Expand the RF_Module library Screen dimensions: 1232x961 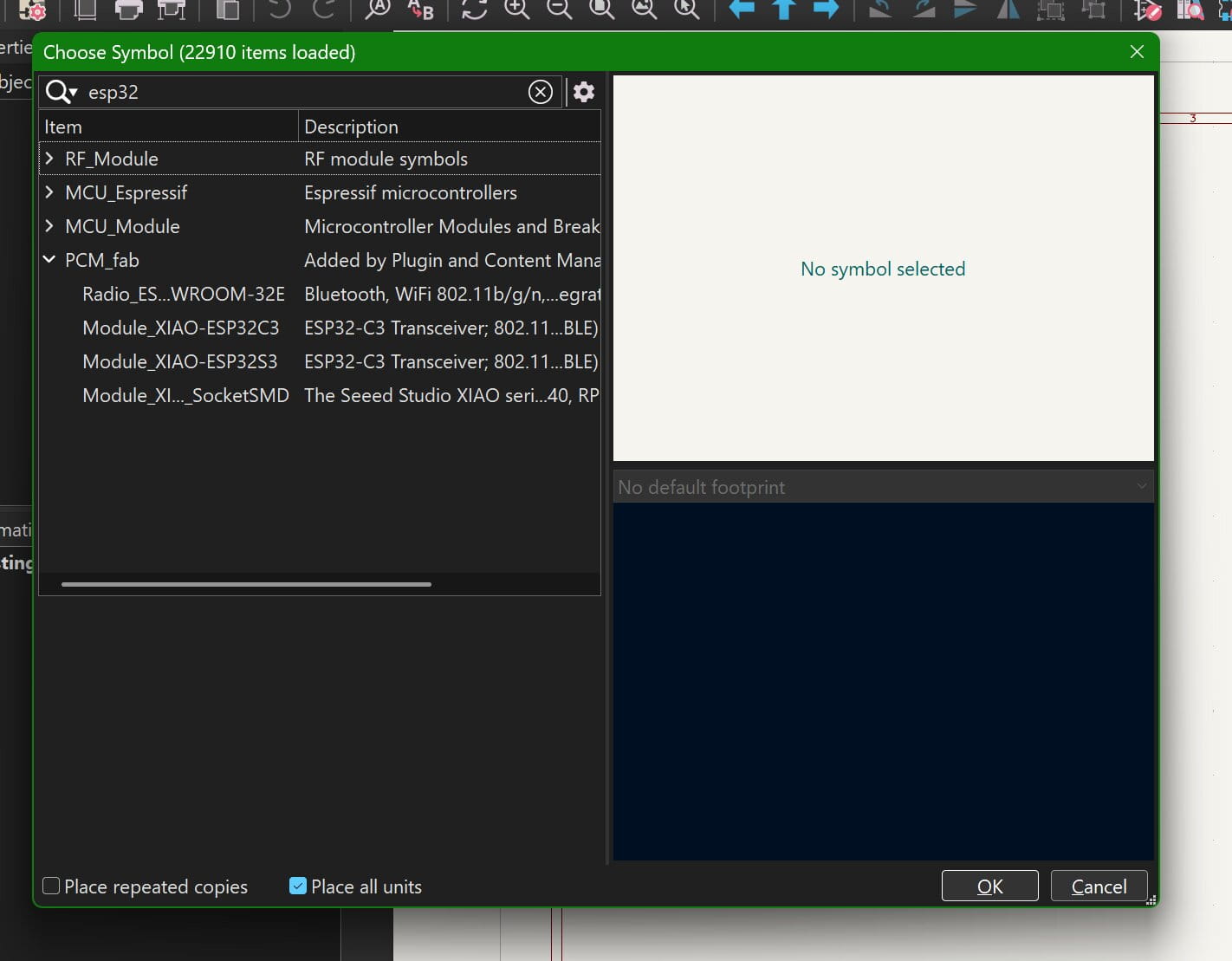pyautogui.click(x=49, y=159)
